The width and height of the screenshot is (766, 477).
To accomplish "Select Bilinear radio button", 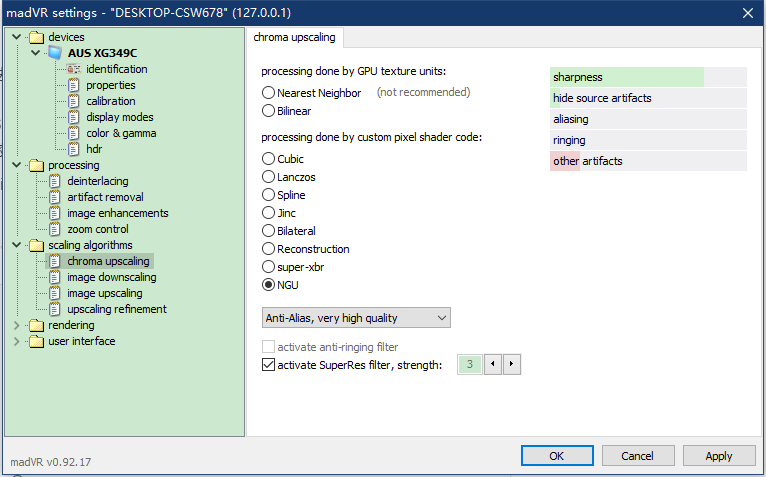I will click(268, 111).
